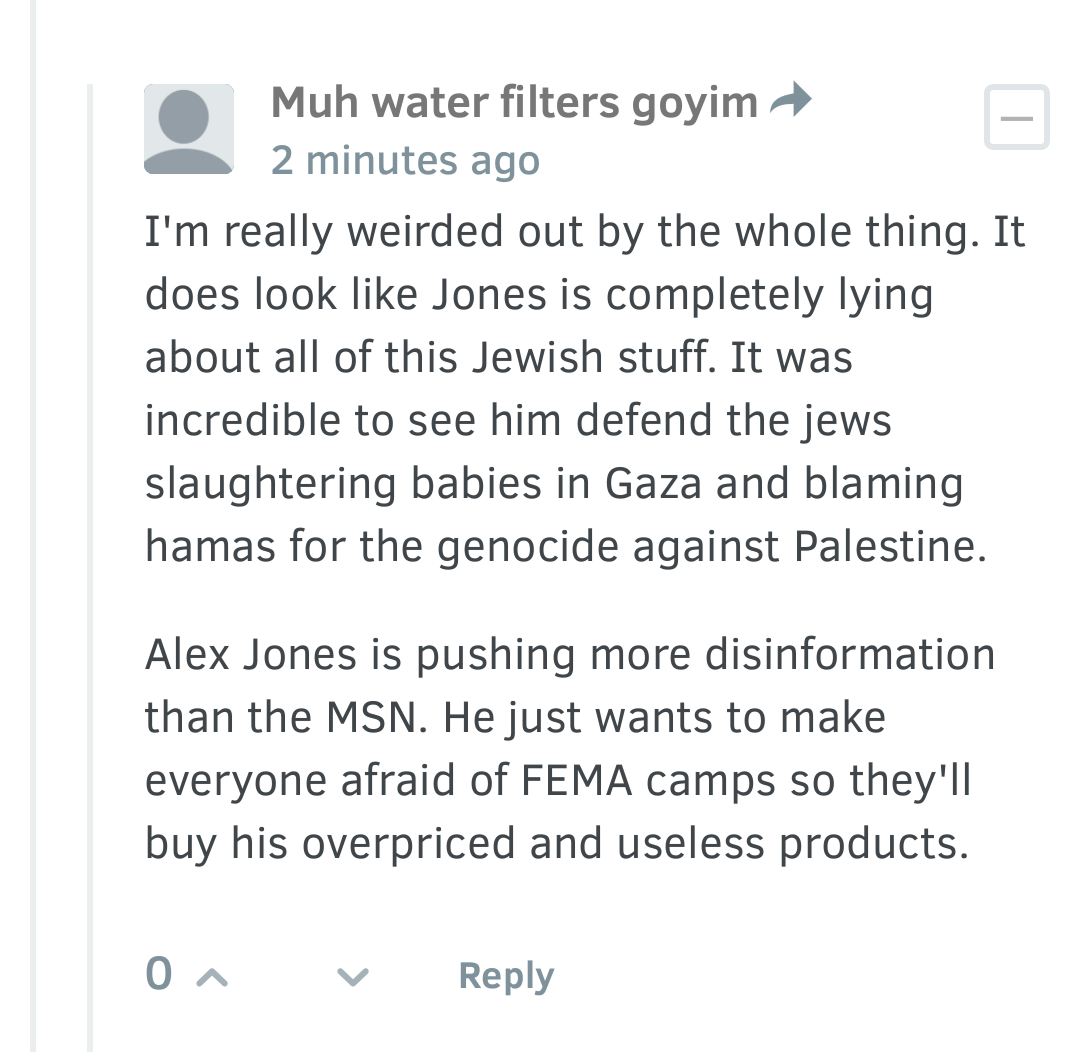Collapse the thread via the inner vertical line
This screenshot has width=1080, height=1052.
click(90, 568)
